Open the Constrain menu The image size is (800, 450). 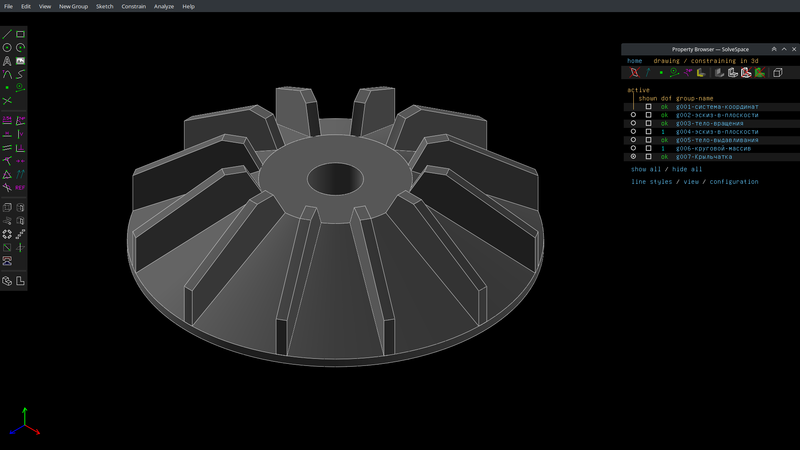(x=134, y=6)
